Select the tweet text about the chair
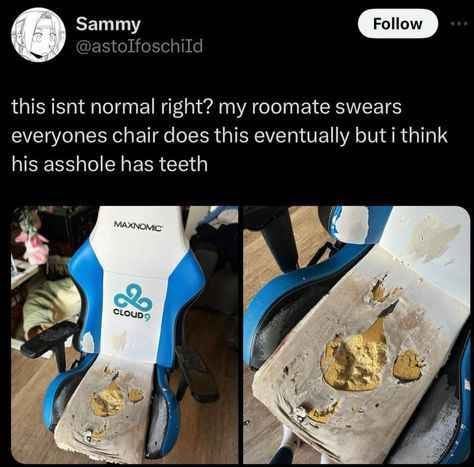The width and height of the screenshot is (474, 467). tap(229, 135)
